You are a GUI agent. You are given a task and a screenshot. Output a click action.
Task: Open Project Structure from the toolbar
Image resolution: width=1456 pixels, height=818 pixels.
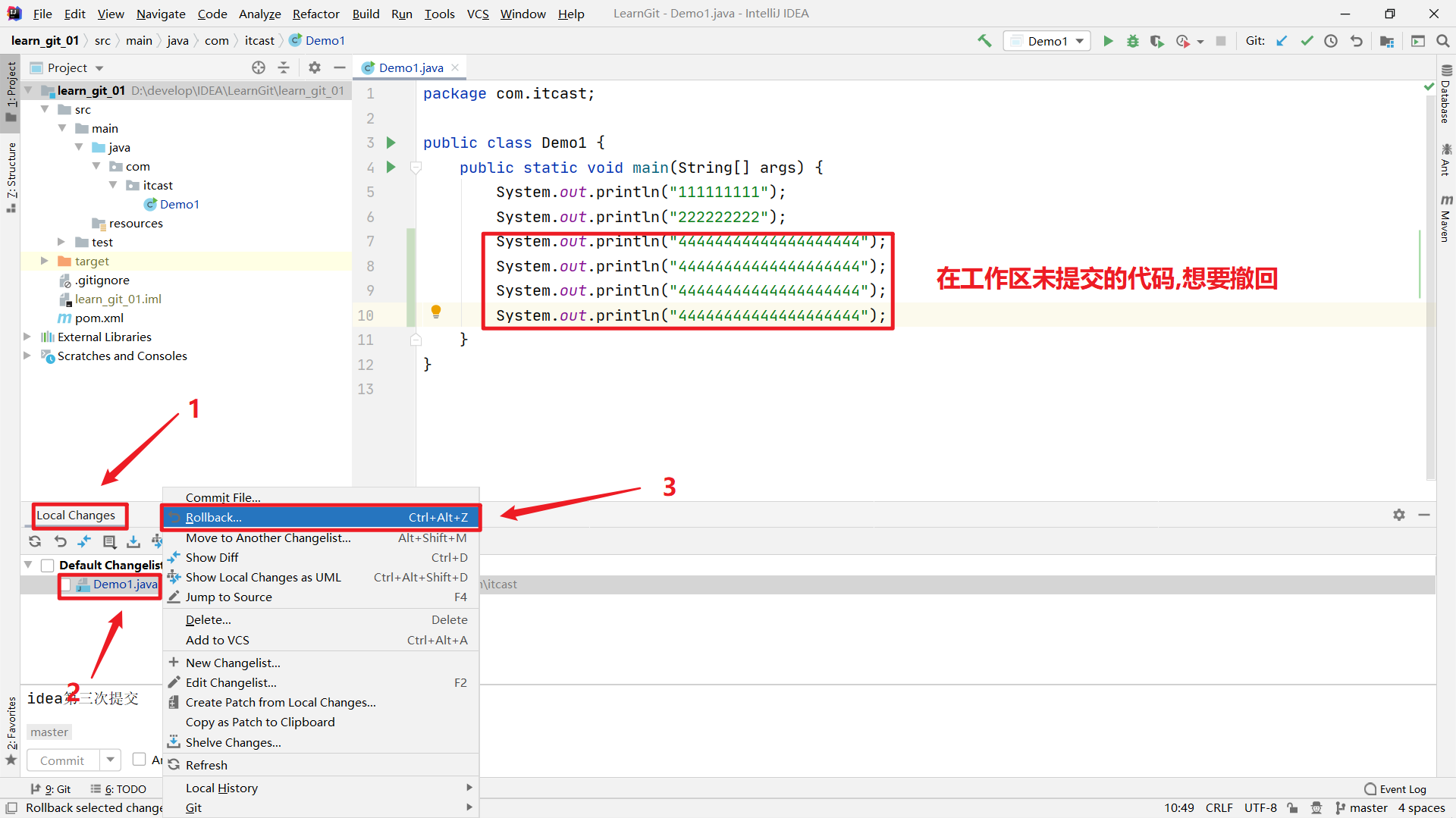pyautogui.click(x=1387, y=41)
